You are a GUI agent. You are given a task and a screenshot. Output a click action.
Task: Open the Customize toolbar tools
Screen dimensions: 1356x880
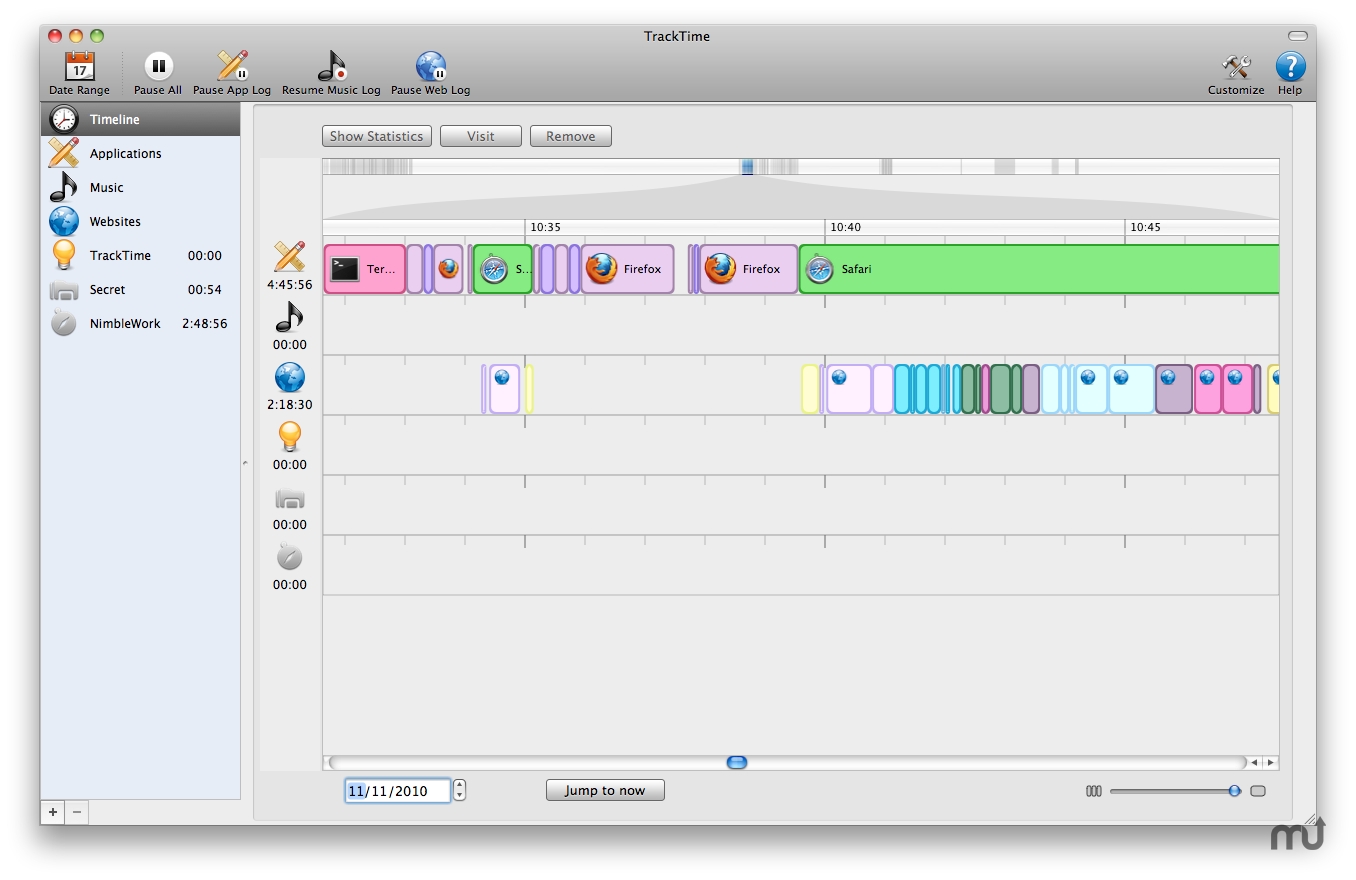[1236, 68]
